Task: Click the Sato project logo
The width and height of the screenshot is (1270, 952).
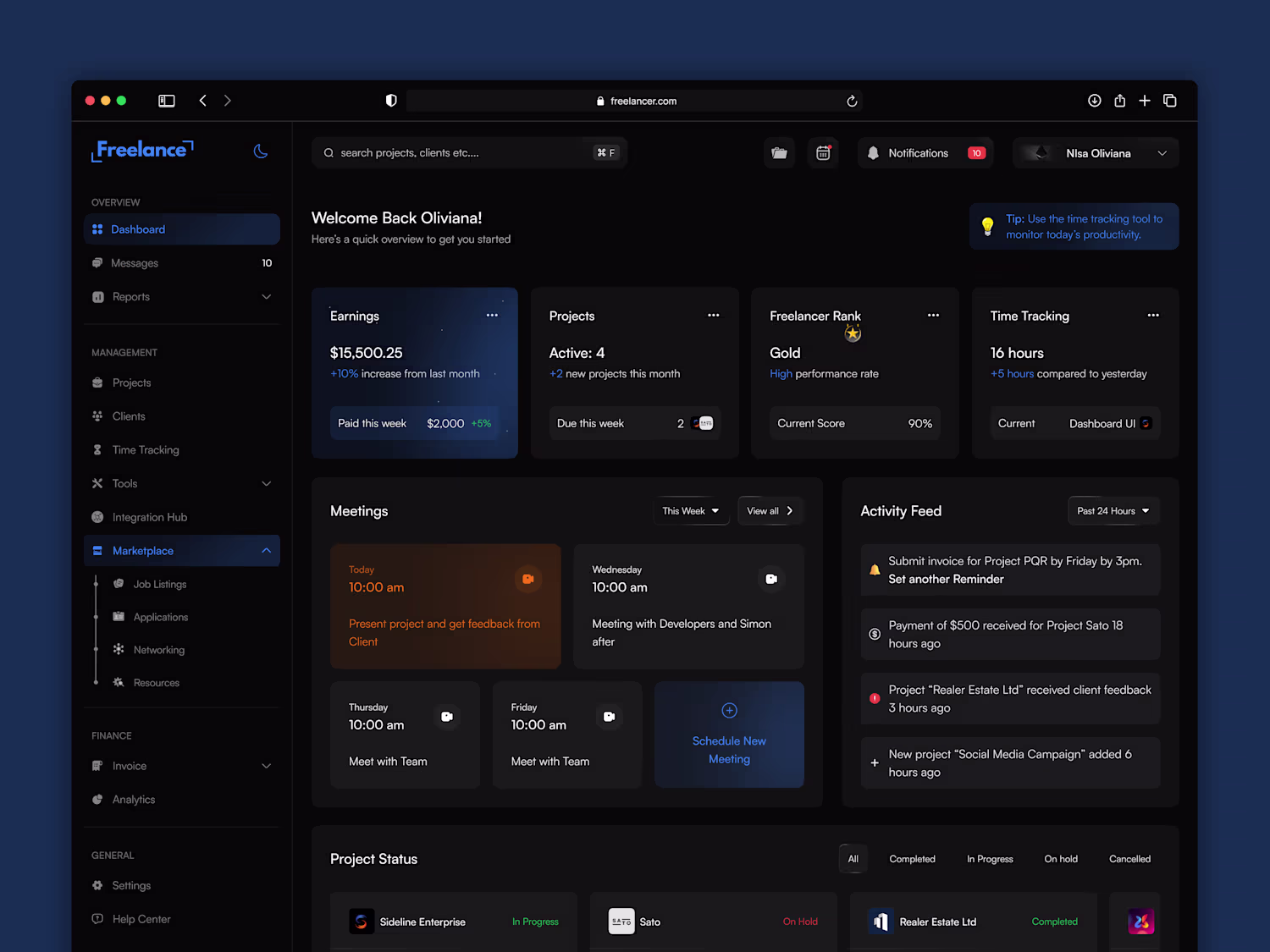Action: (x=621, y=922)
